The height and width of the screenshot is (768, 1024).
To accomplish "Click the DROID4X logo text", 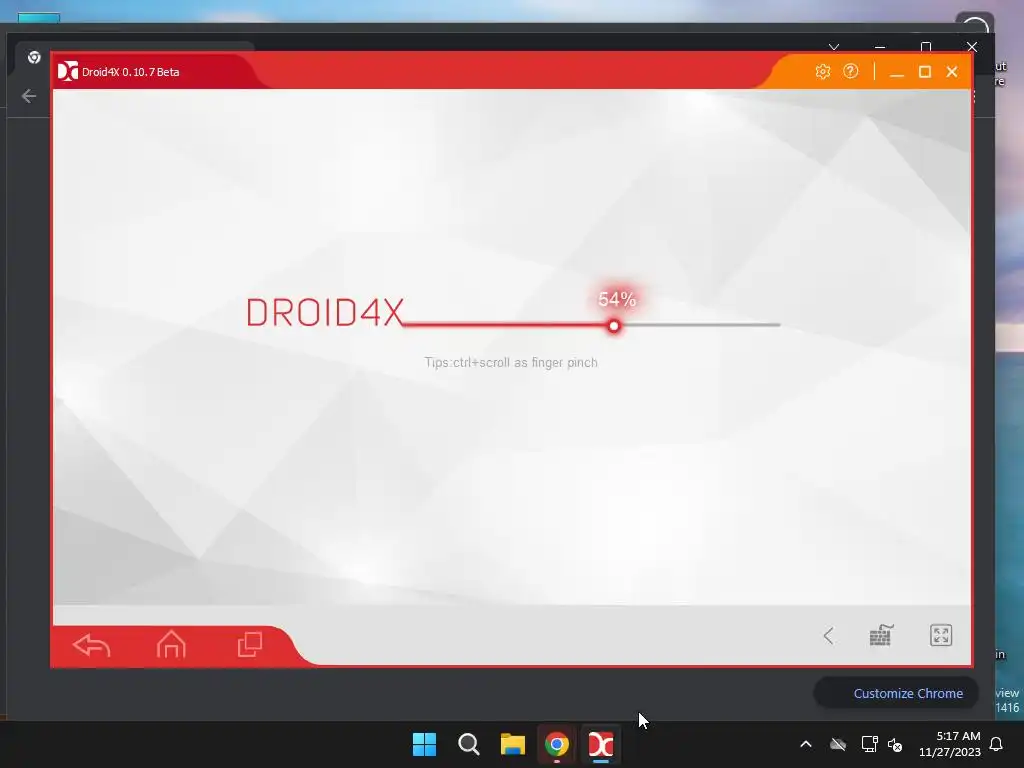I will (325, 313).
